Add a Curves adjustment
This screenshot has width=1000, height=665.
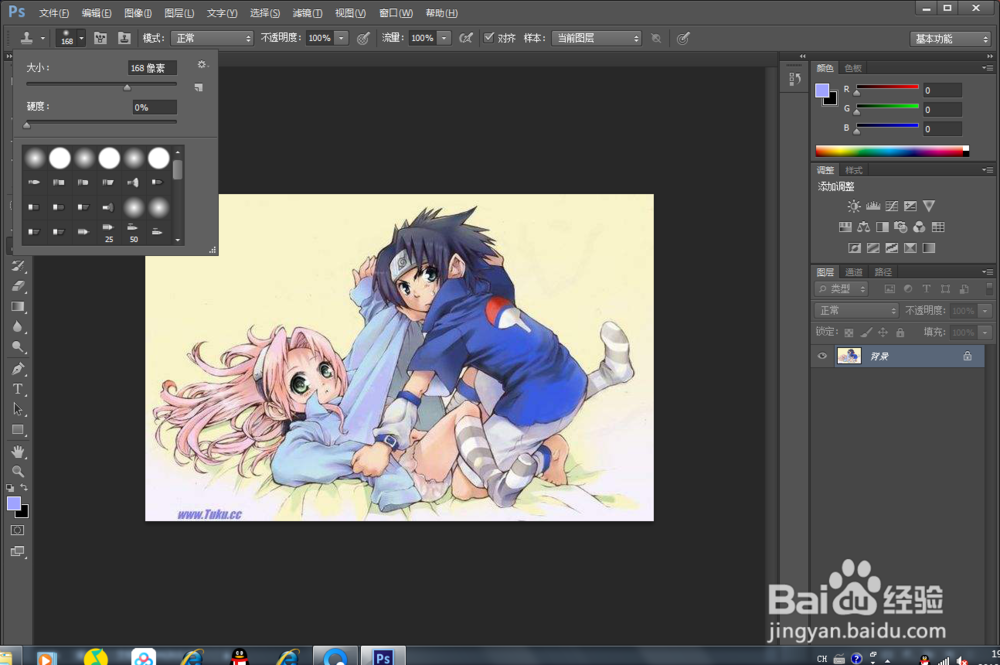tap(892, 206)
